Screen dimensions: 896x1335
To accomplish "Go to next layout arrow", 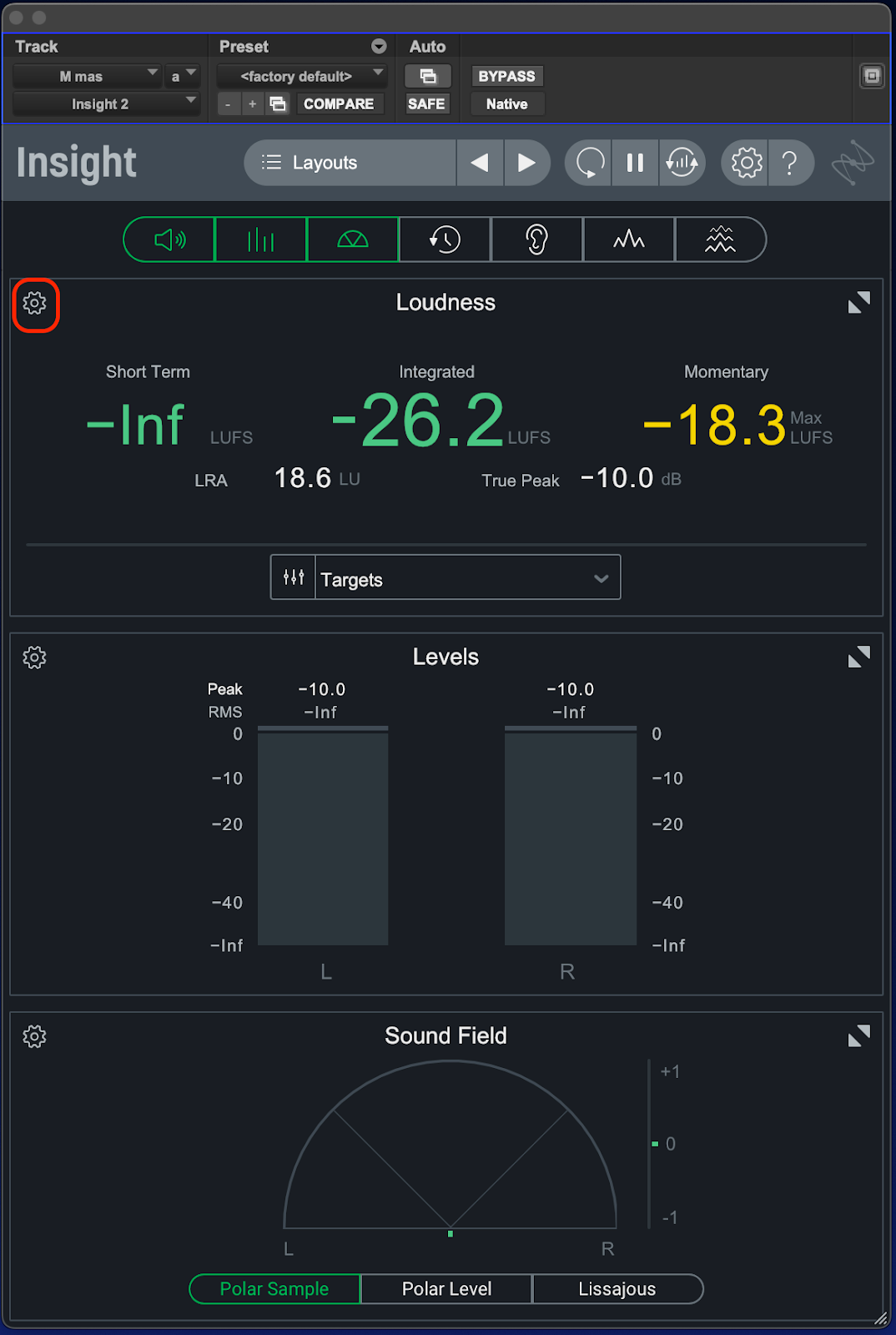I will 526,163.
